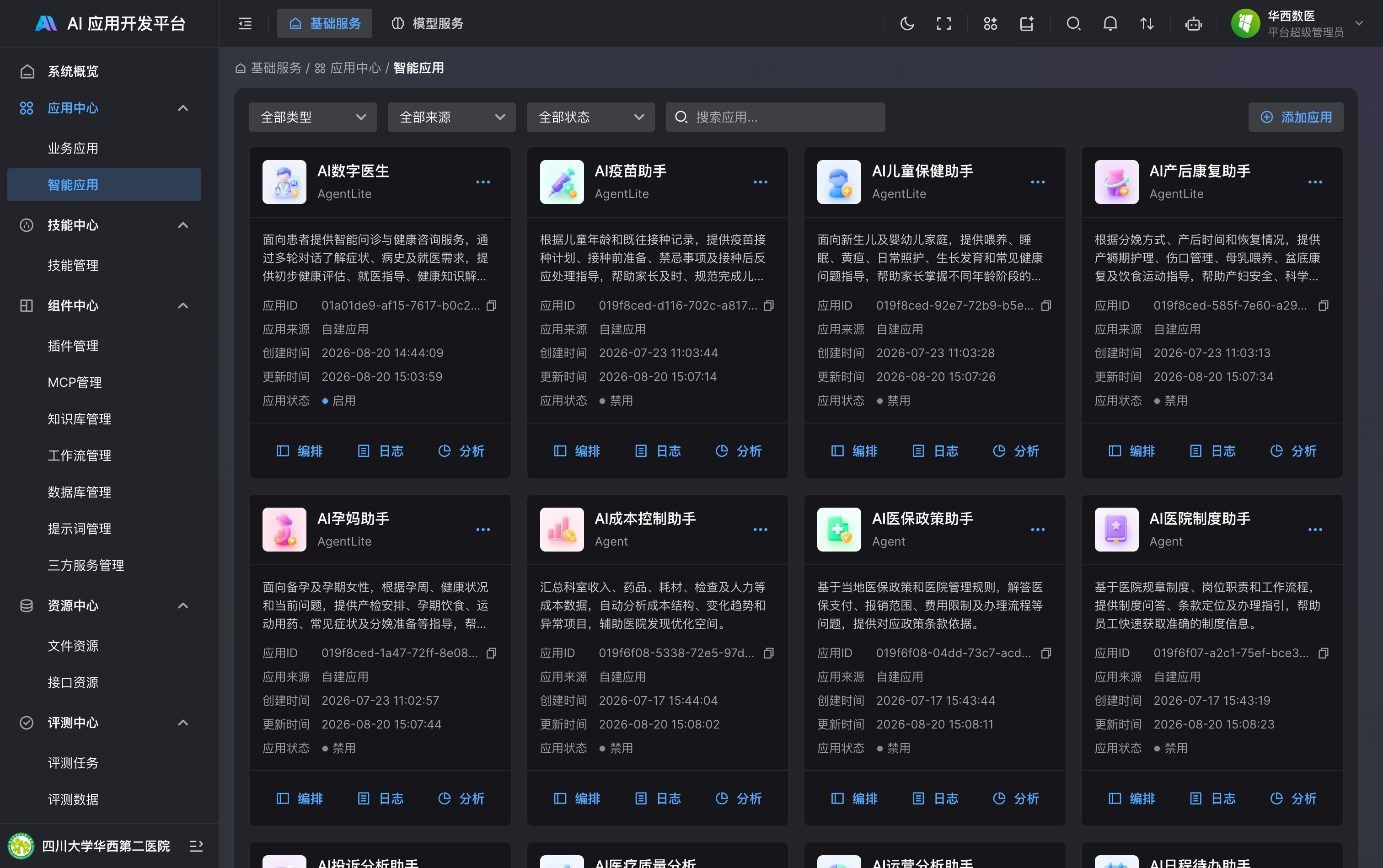Copy the AI医保政策助手 application ID
This screenshot has width=1383, height=868.
click(1046, 653)
